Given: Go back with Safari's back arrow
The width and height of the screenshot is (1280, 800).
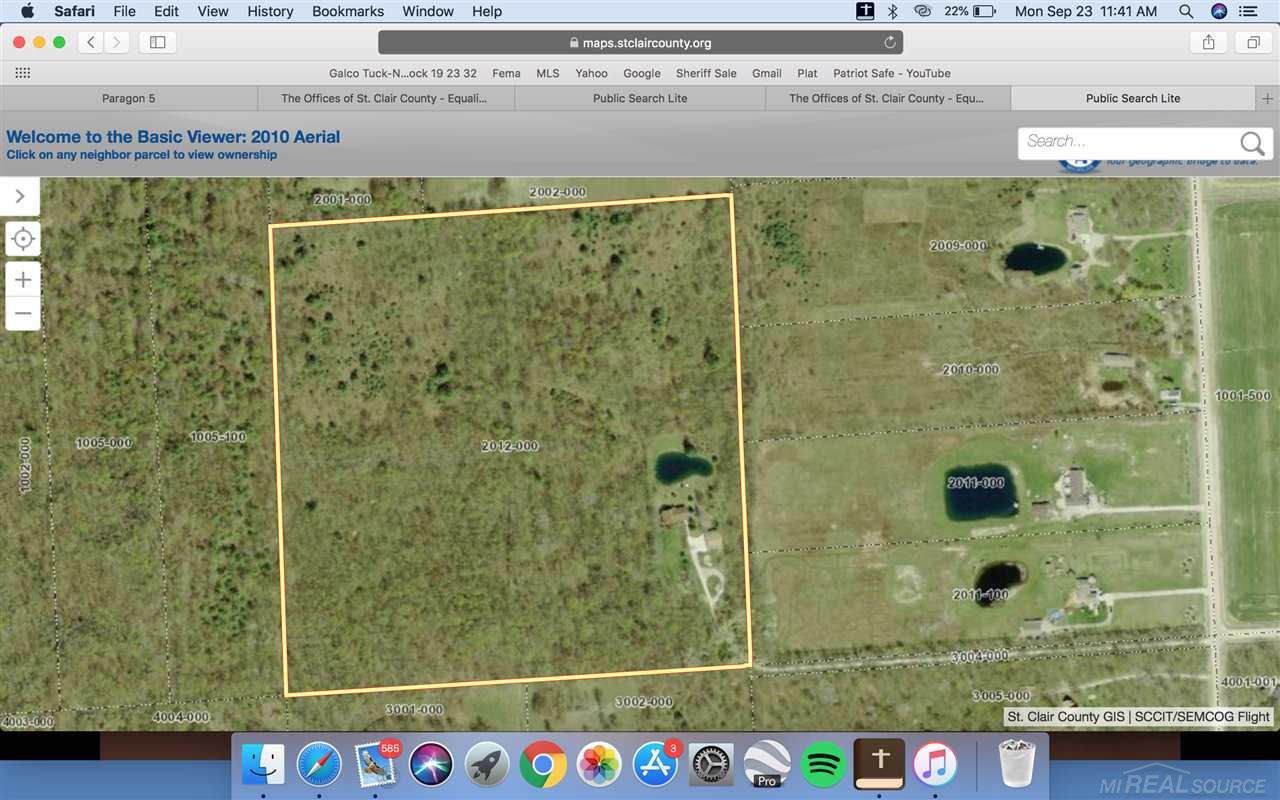Looking at the screenshot, I should (x=92, y=42).
